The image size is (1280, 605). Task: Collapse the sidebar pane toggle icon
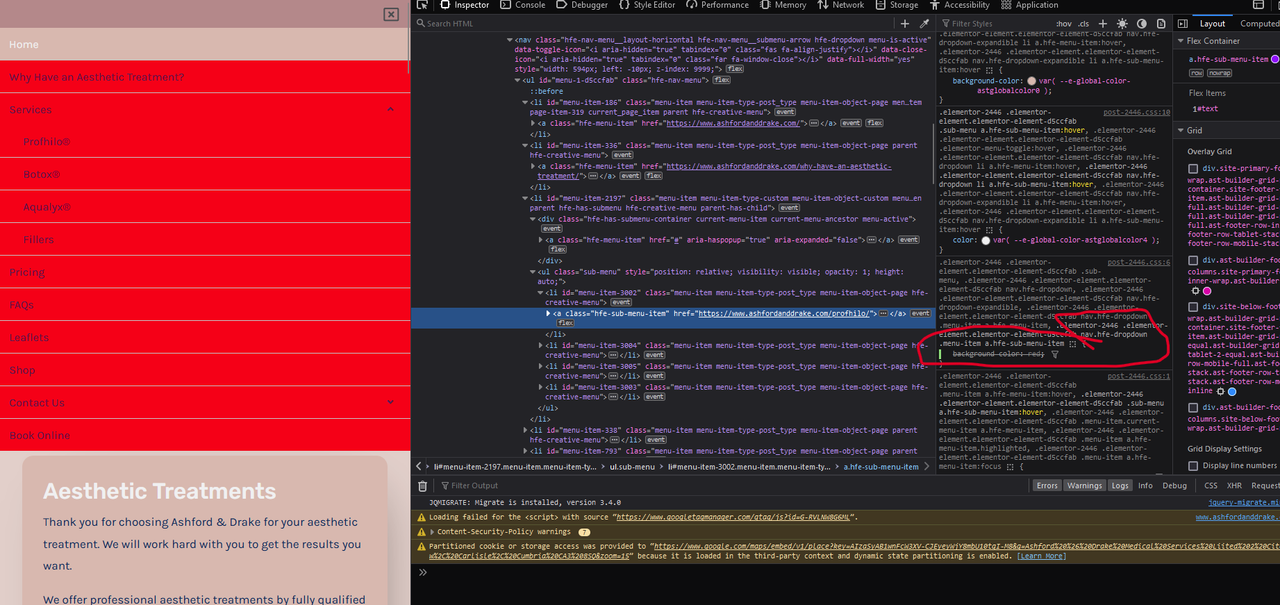tap(1182, 23)
